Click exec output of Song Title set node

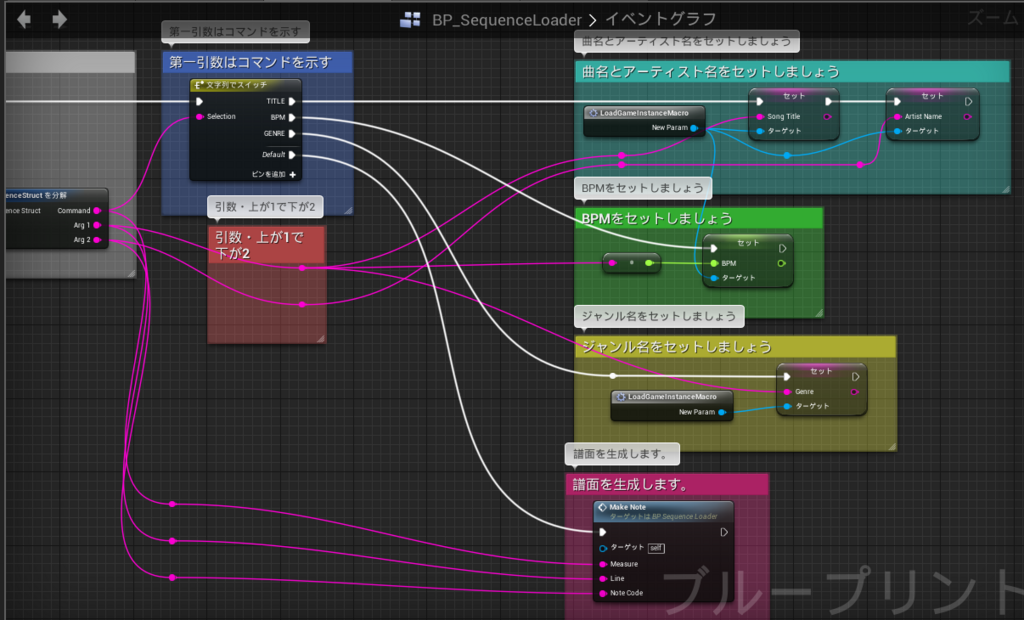coord(828,101)
